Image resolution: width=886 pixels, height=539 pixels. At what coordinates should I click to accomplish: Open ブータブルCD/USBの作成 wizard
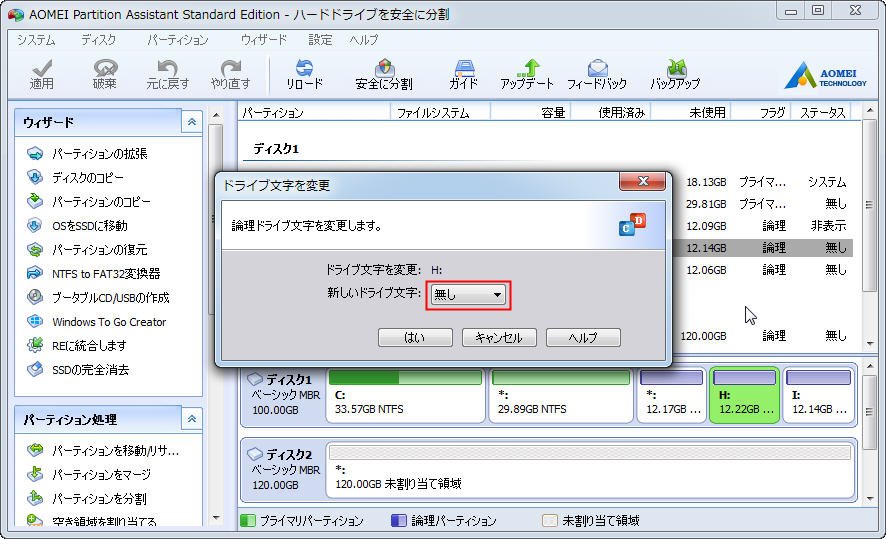(x=98, y=298)
